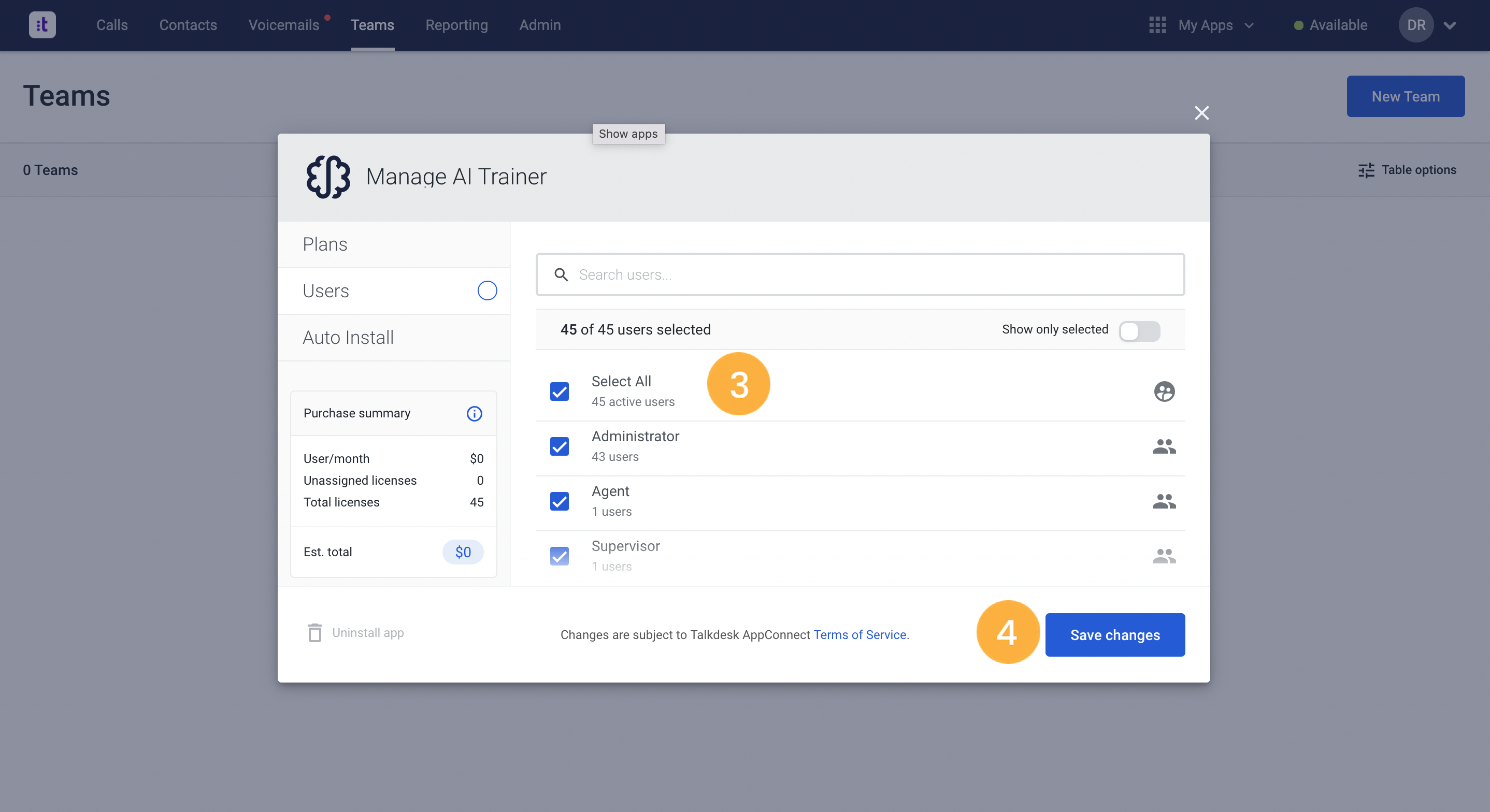The width and height of the screenshot is (1490, 812).
Task: Open the Contacts tab
Action: [188, 25]
